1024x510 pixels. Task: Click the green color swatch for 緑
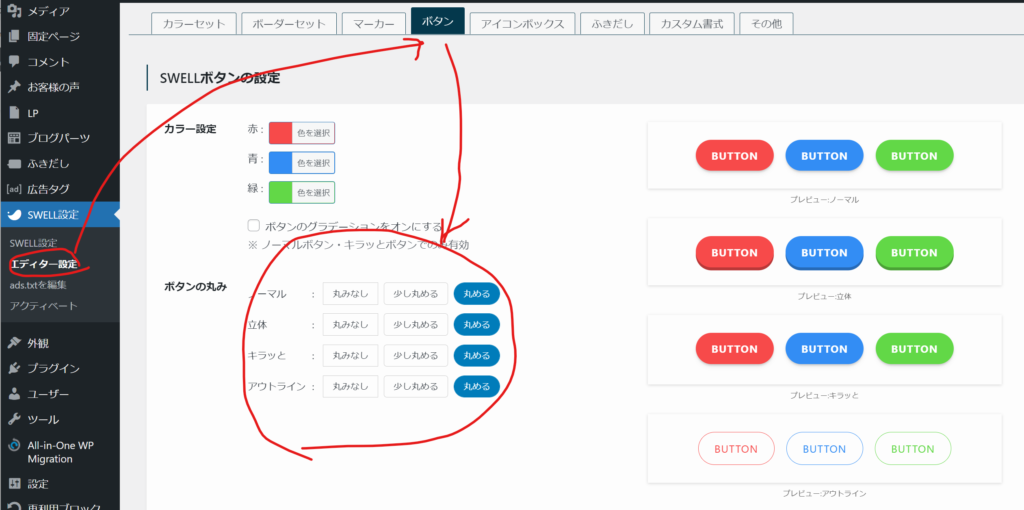(x=280, y=192)
